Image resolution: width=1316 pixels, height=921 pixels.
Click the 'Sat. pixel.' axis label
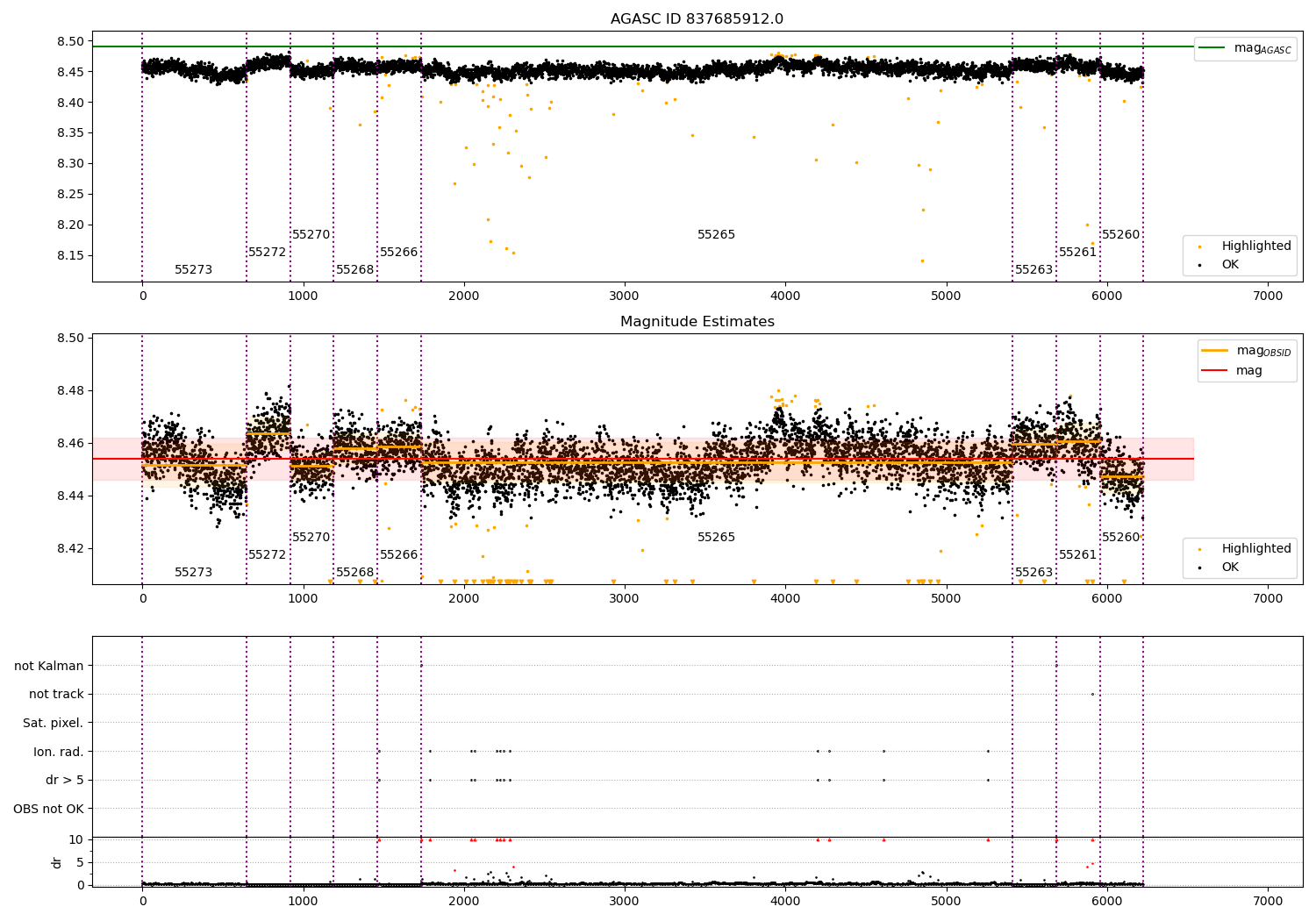point(54,723)
